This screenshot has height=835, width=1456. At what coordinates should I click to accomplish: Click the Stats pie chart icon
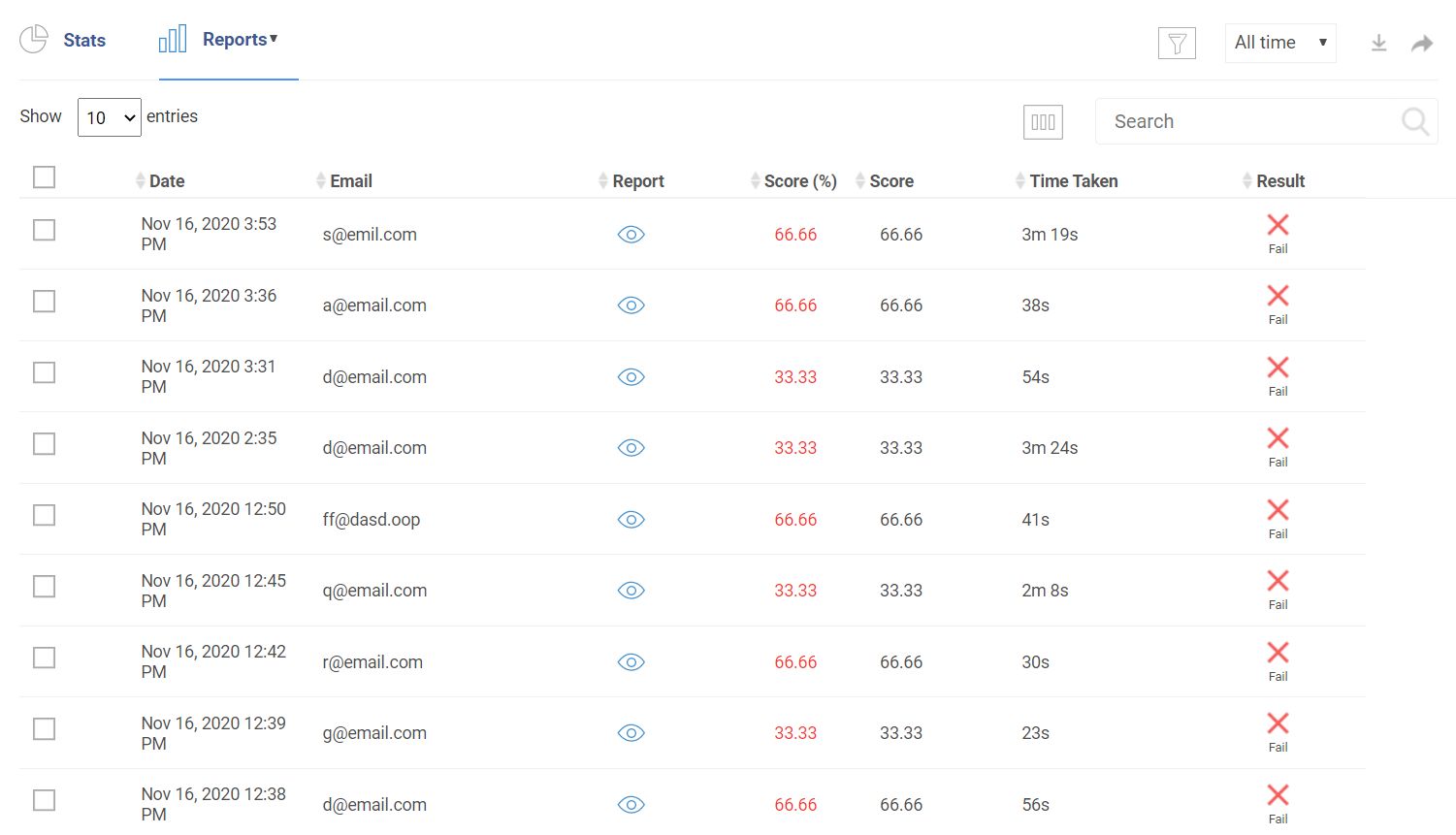tap(34, 39)
